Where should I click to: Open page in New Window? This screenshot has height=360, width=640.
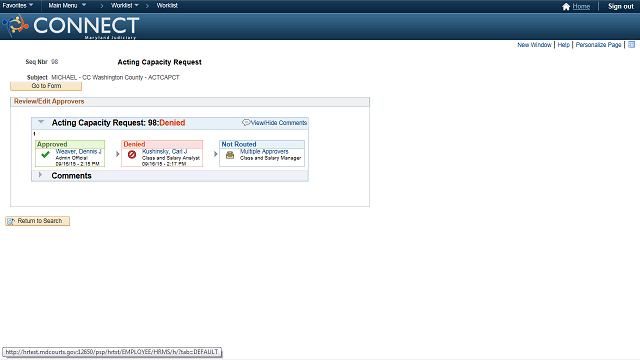click(534, 45)
